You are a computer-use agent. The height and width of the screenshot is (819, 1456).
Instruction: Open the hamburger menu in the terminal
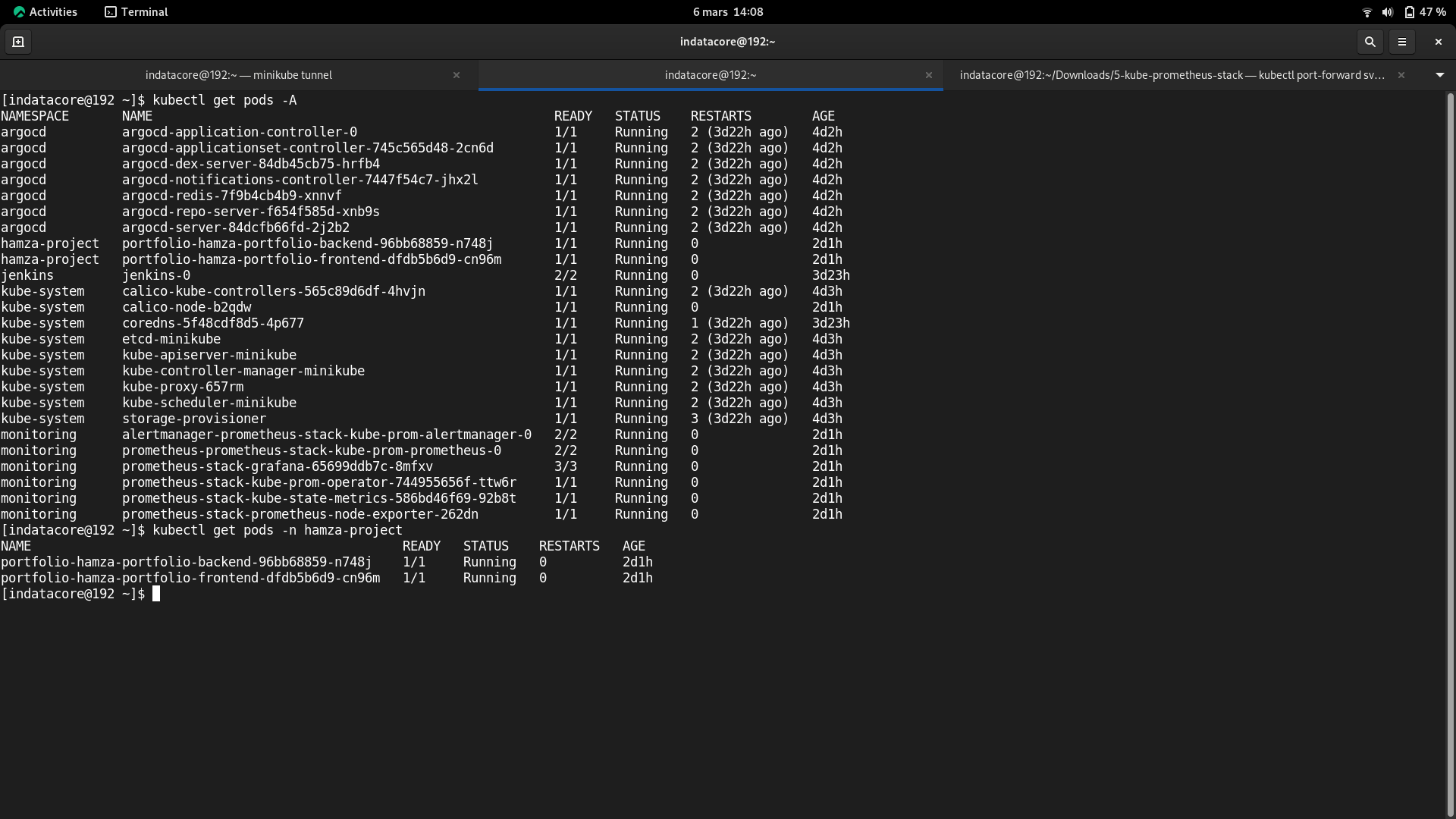coord(1402,42)
